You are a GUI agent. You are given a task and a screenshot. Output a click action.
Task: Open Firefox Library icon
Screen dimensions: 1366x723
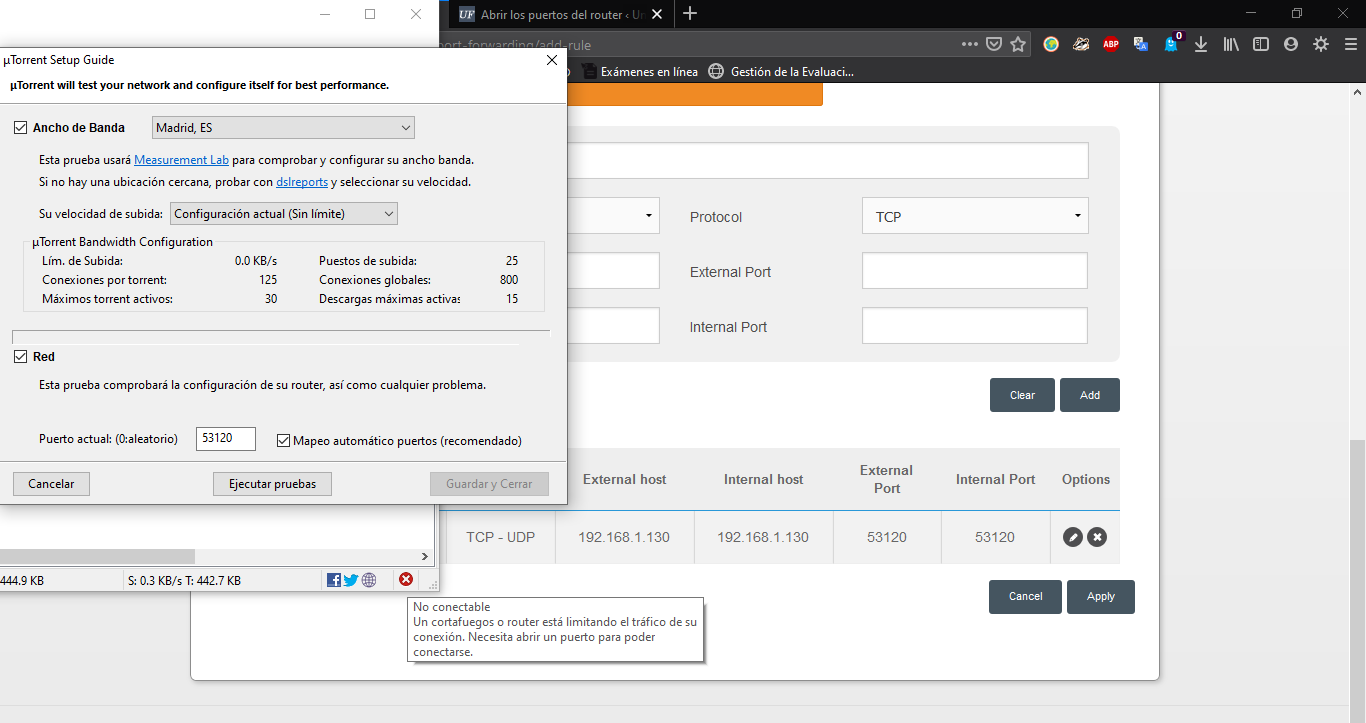click(1232, 44)
